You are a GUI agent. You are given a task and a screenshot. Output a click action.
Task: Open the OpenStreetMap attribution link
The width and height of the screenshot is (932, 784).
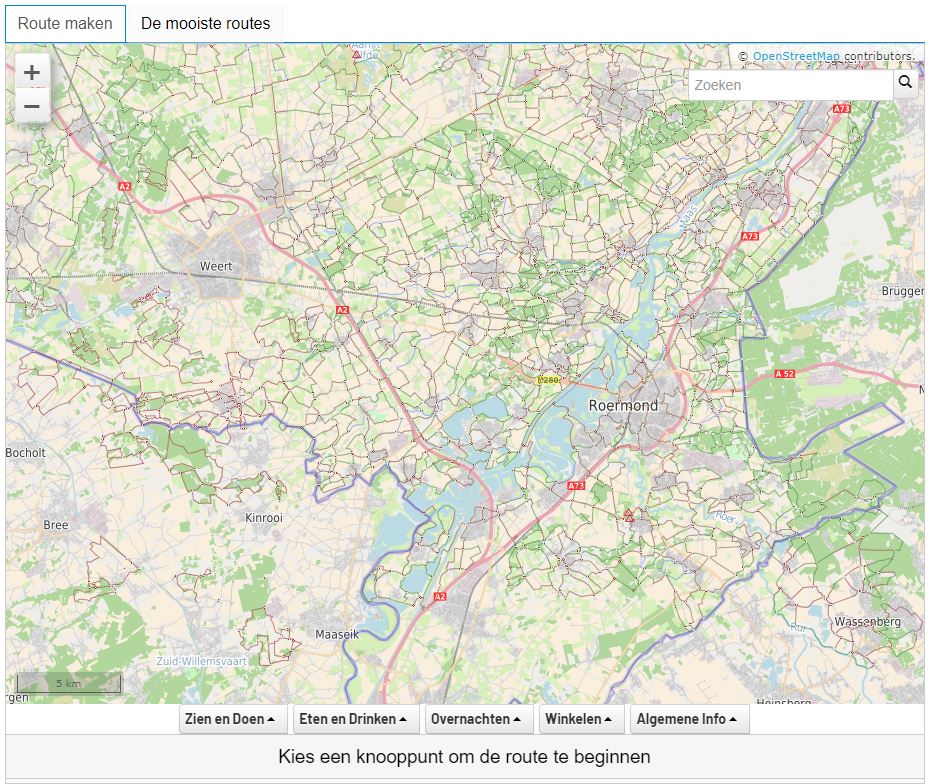pos(796,56)
